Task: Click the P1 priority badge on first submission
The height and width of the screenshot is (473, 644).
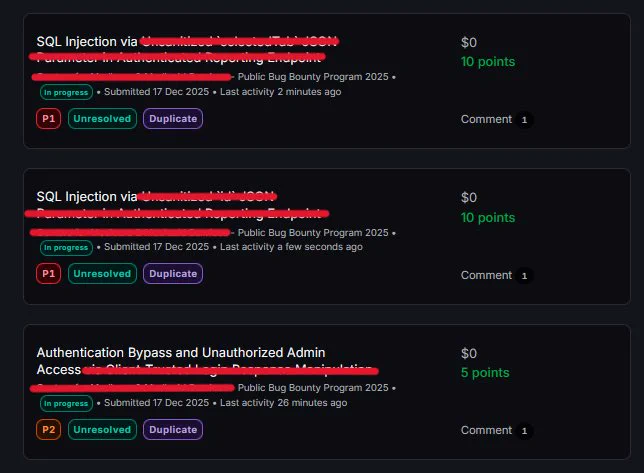Action: (x=48, y=119)
